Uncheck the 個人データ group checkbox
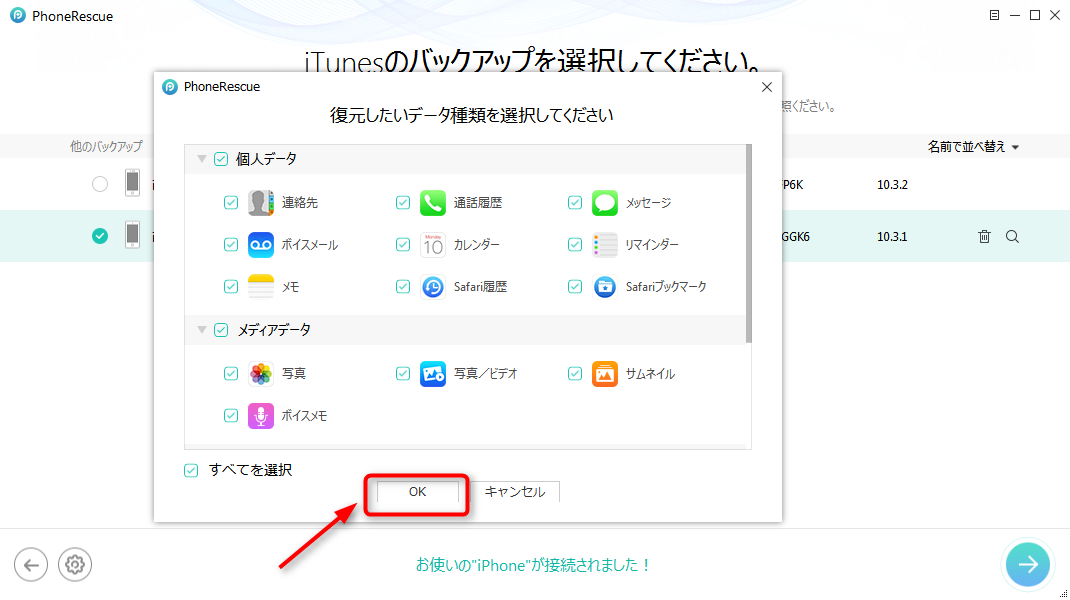Image resolution: width=1070 pixels, height=600 pixels. tap(221, 159)
